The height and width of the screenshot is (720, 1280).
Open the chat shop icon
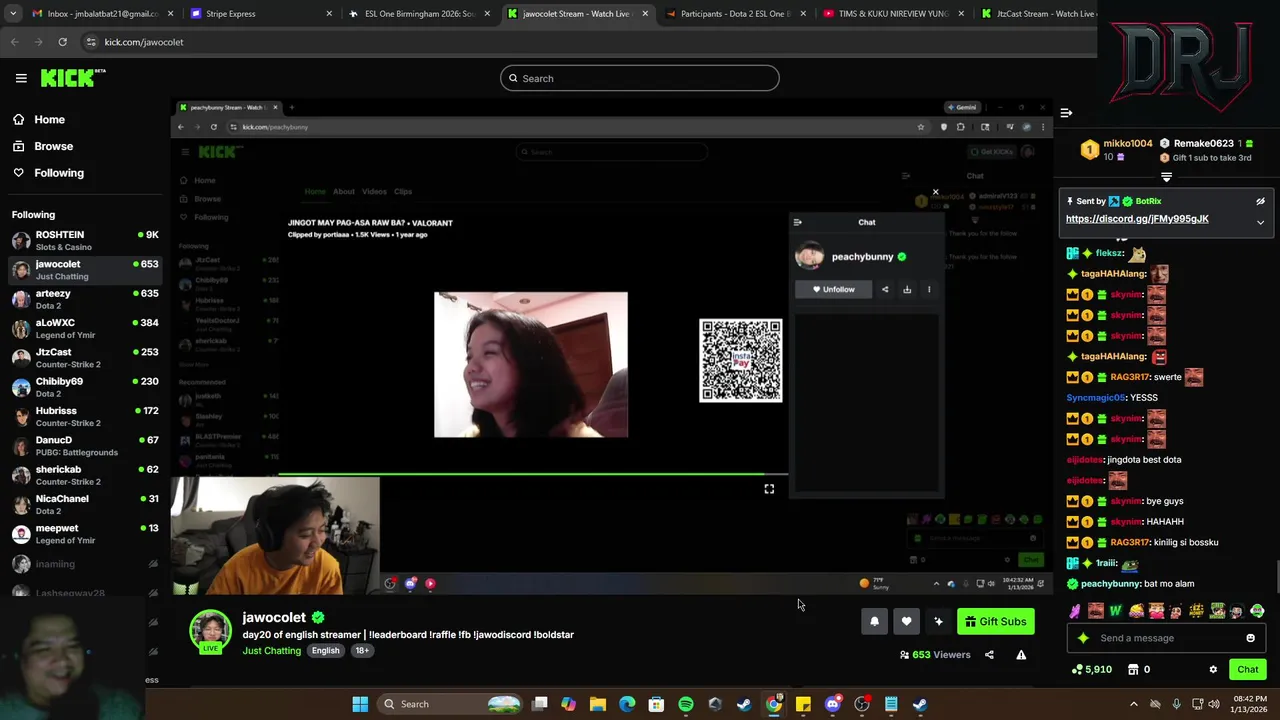point(1133,670)
